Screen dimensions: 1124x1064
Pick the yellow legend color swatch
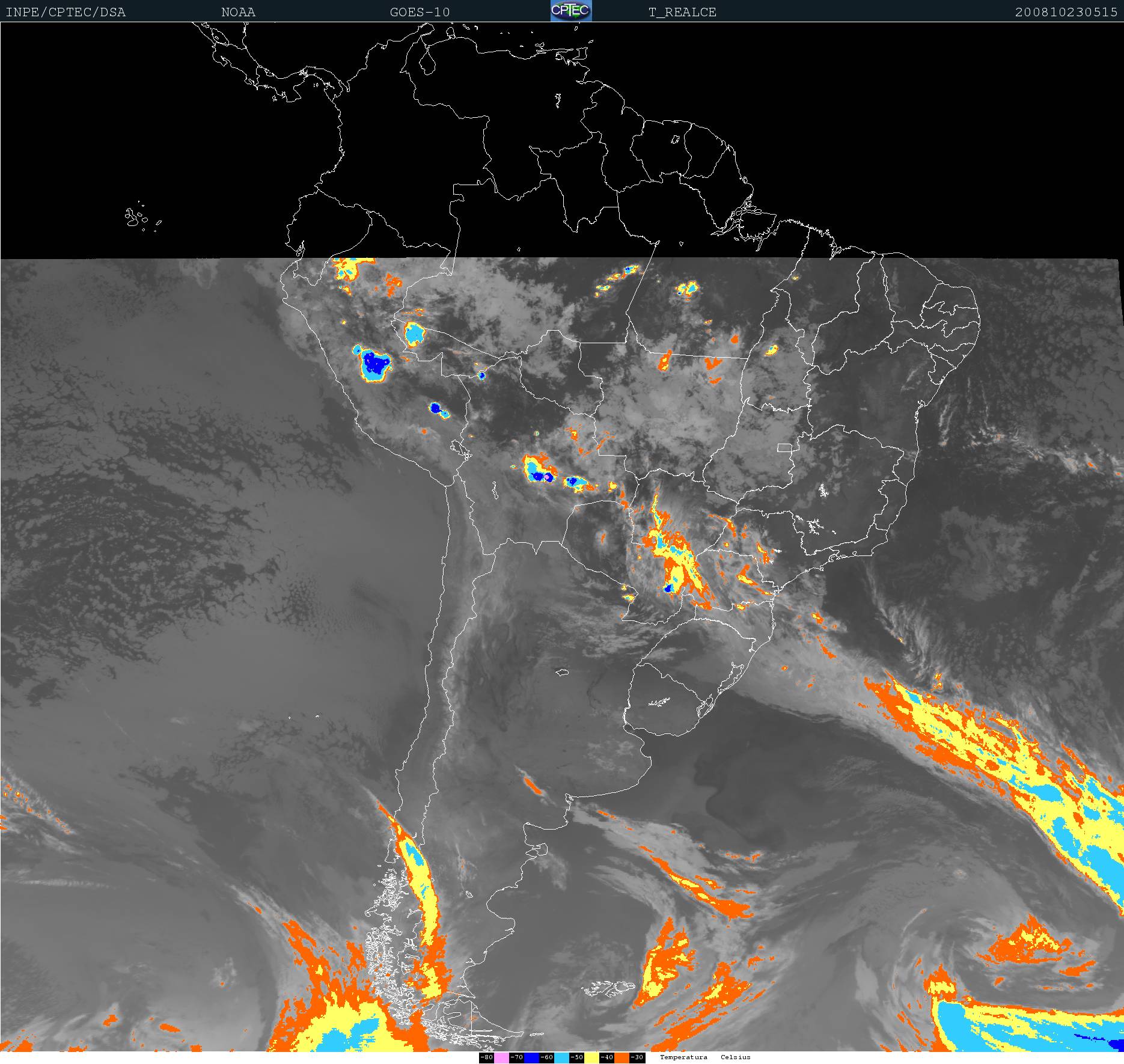click(x=591, y=1057)
